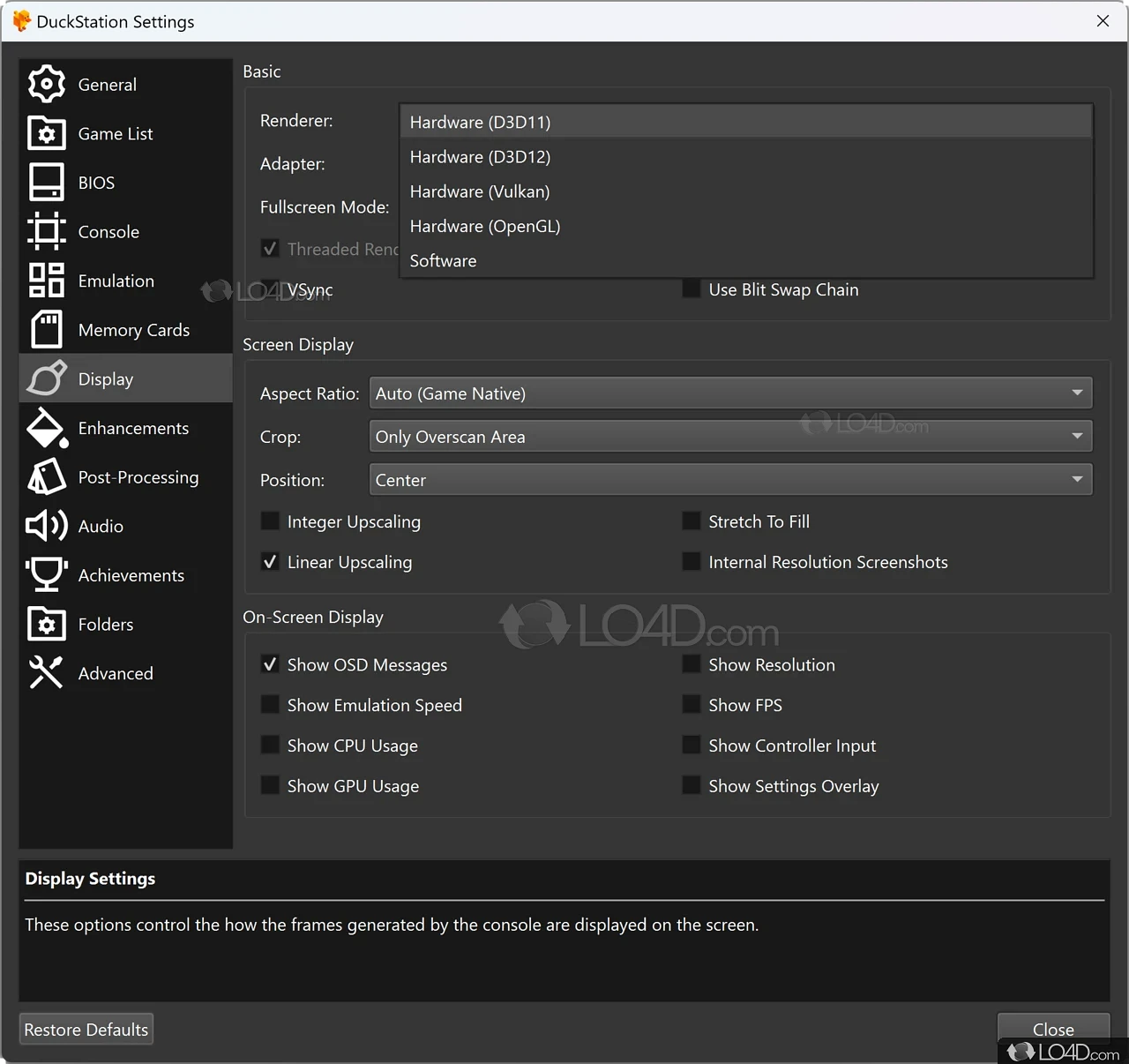
Task: Enable Internal Resolution Screenshots checkbox
Action: (x=692, y=562)
